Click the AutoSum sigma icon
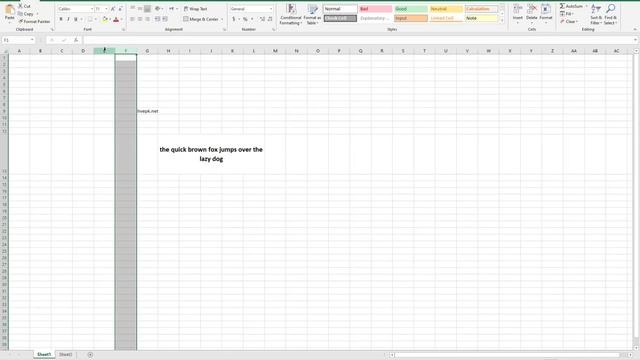Image resolution: width=640 pixels, height=360 pixels. point(562,6)
